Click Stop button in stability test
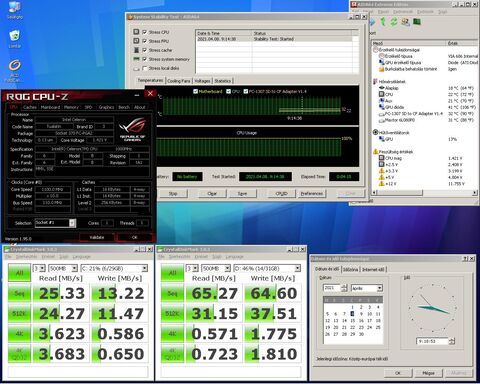Viewport: 480px width, 384px height. (x=173, y=194)
